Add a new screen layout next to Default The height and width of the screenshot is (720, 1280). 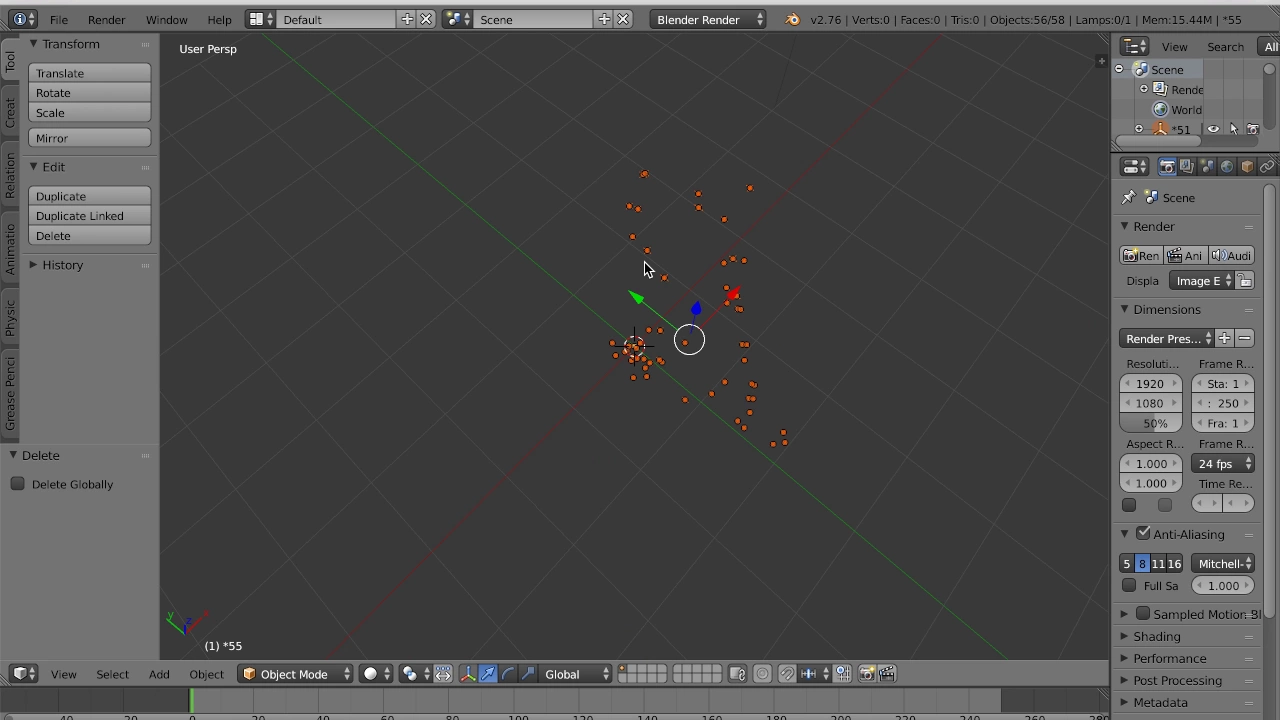click(x=407, y=19)
